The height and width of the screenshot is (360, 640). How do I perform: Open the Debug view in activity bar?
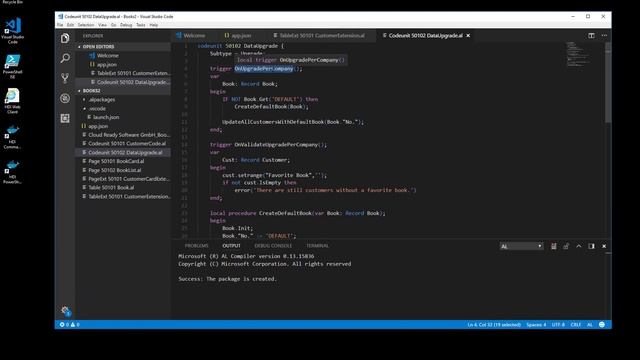point(65,98)
